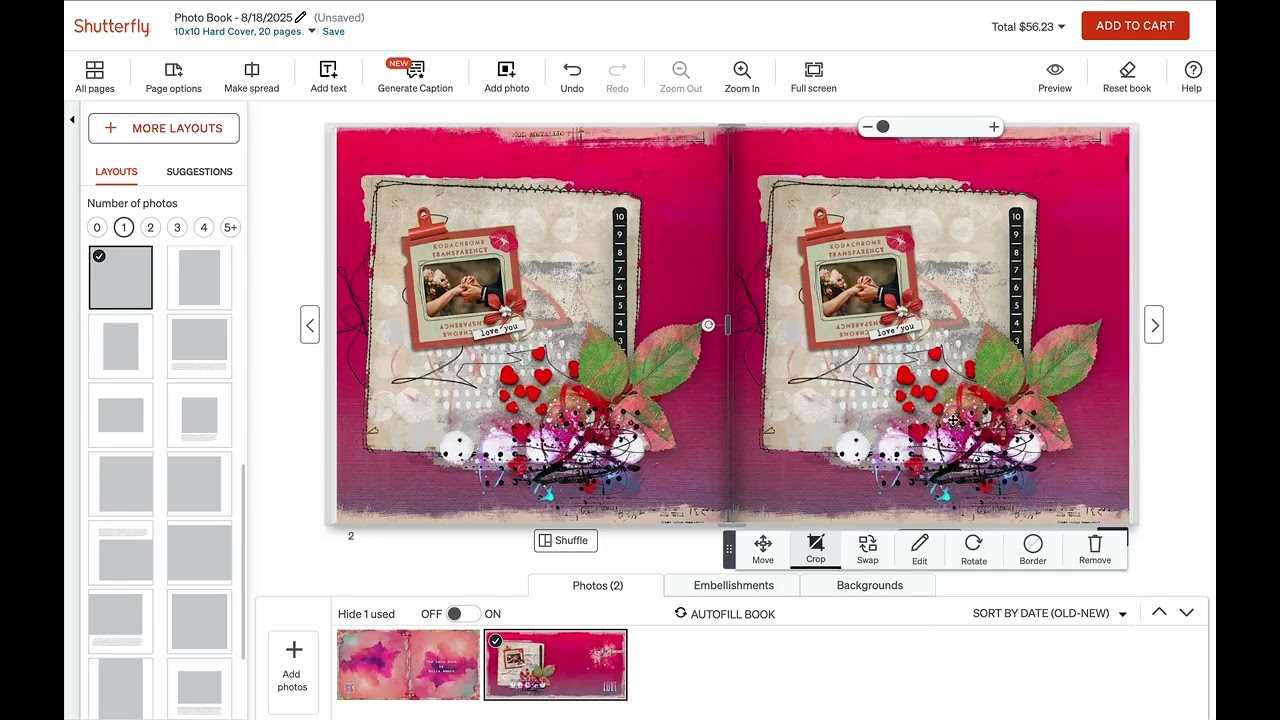Swap the selected photo
1280x720 pixels.
(868, 549)
